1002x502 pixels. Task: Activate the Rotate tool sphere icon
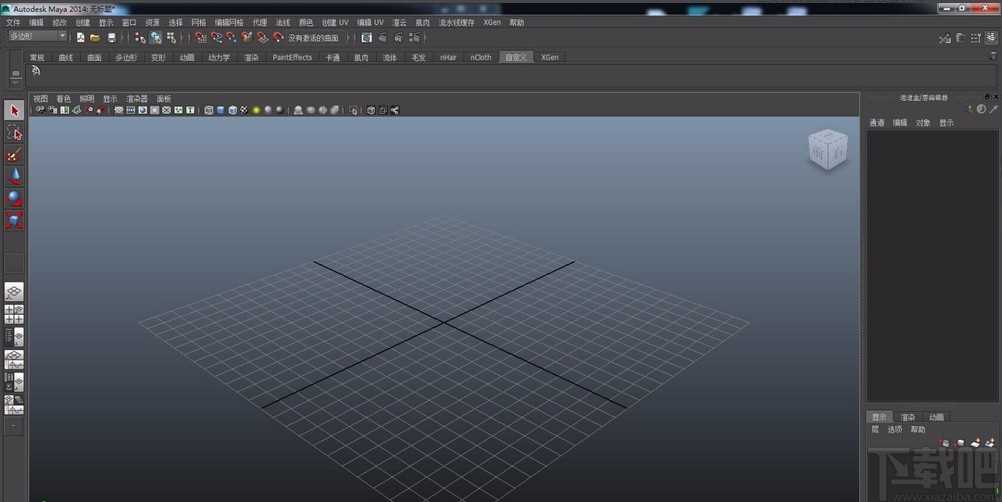14,199
